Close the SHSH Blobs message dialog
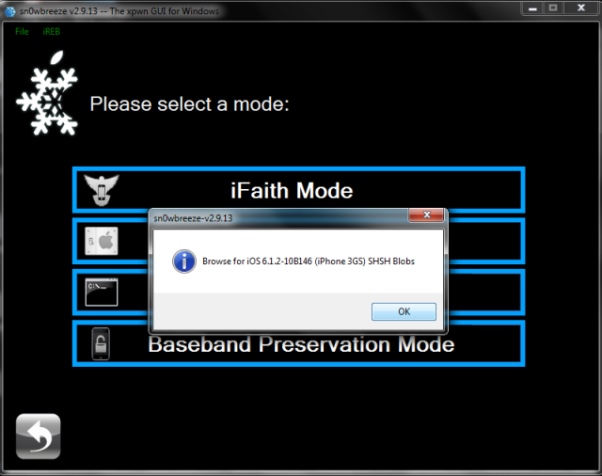 (x=427, y=215)
